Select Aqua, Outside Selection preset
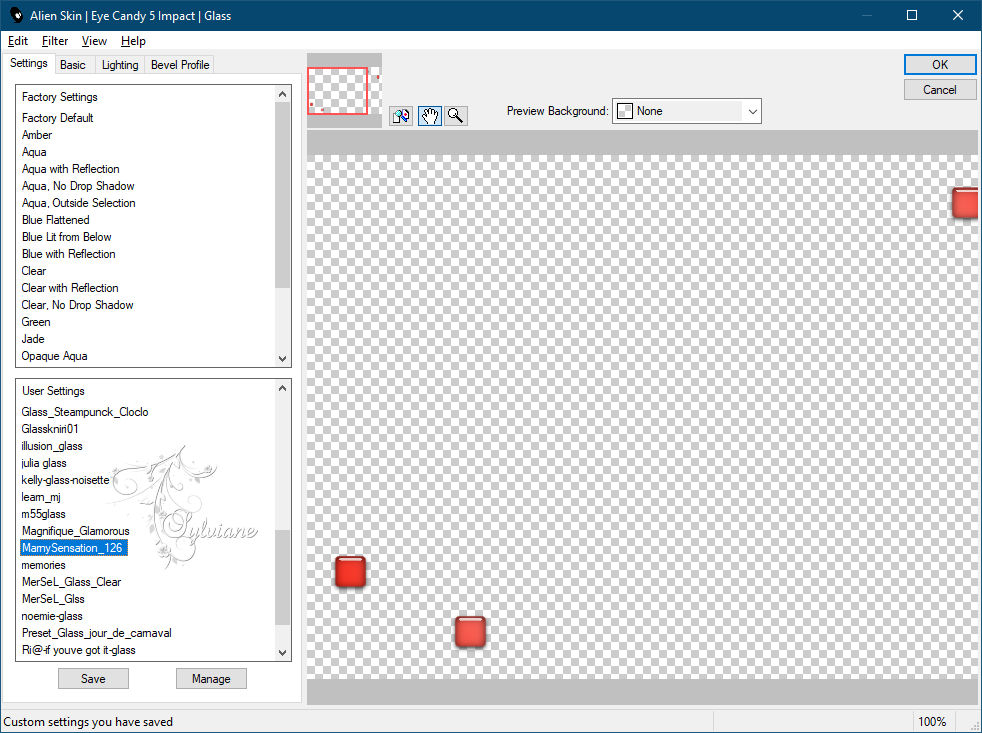Viewport: 982px width, 733px height. (78, 202)
